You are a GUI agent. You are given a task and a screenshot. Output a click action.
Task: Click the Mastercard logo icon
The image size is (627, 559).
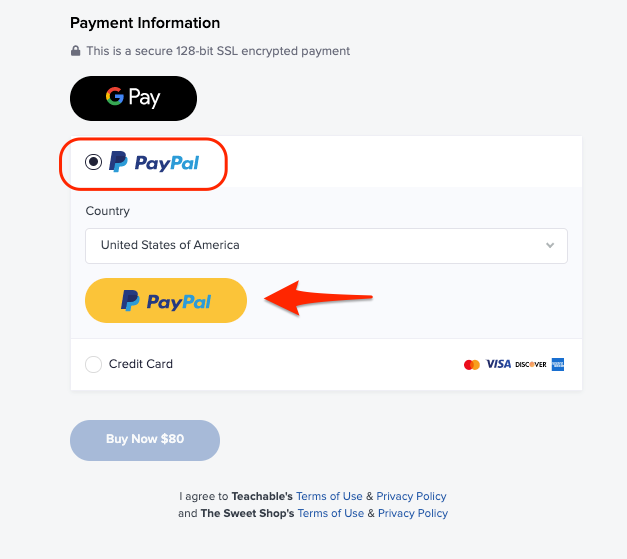pyautogui.click(x=471, y=365)
